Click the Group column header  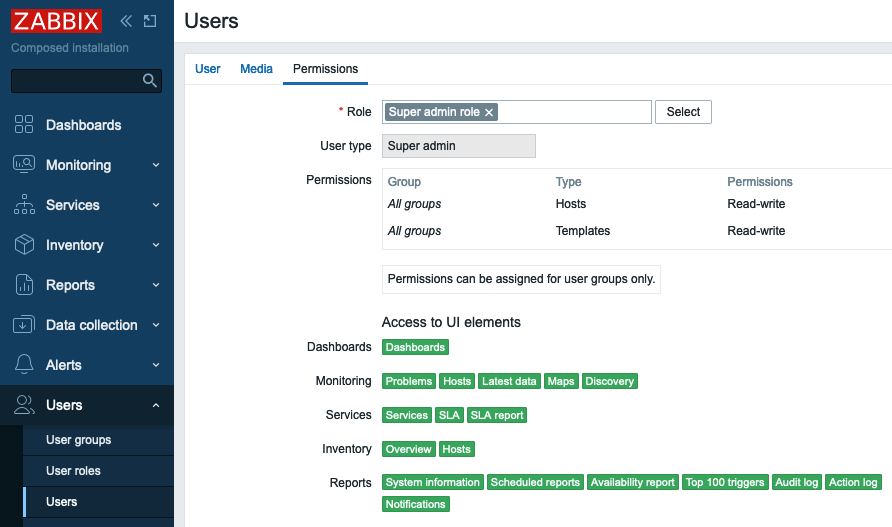point(404,182)
